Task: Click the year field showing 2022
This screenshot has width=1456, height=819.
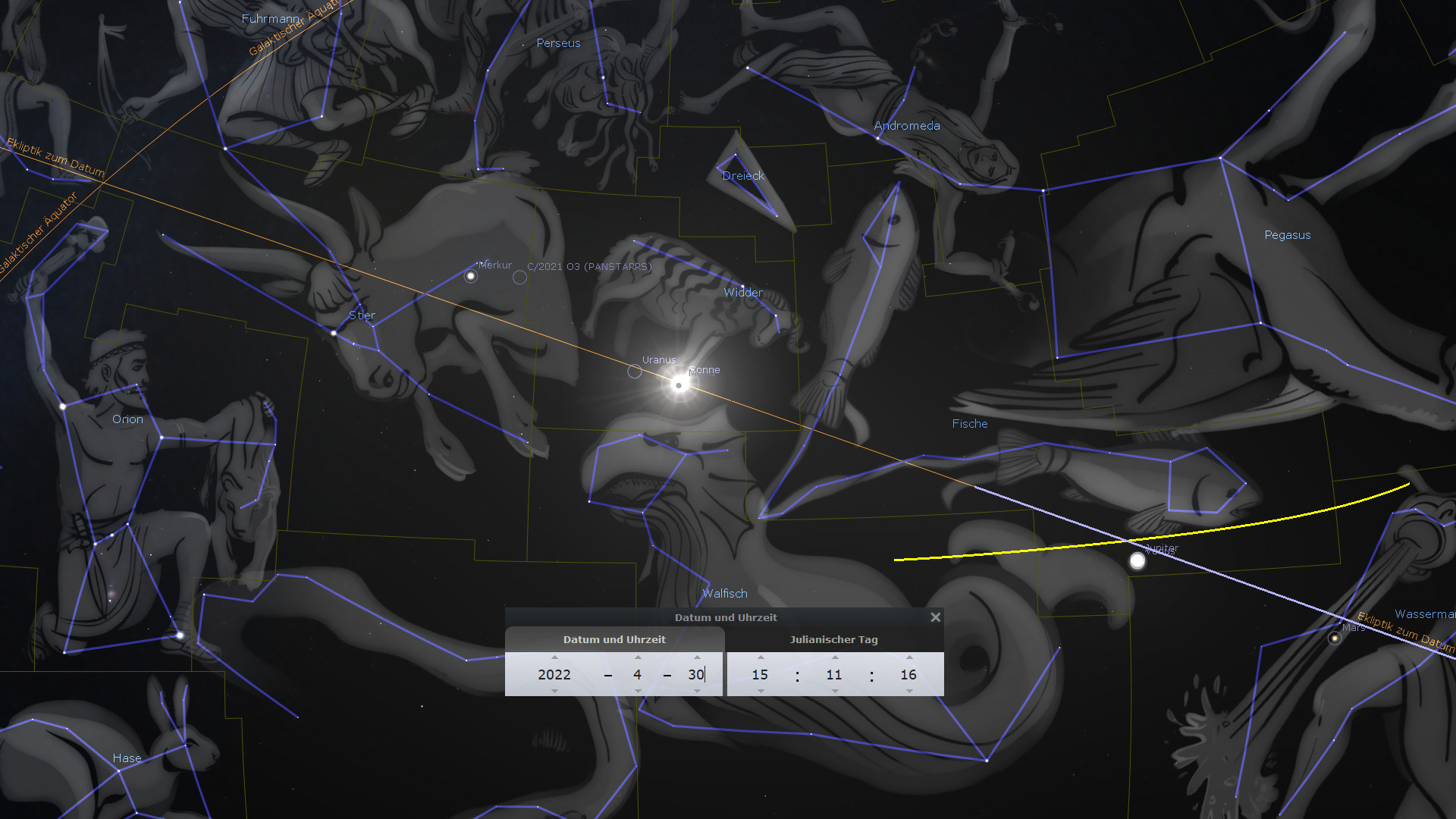Action: (x=554, y=674)
